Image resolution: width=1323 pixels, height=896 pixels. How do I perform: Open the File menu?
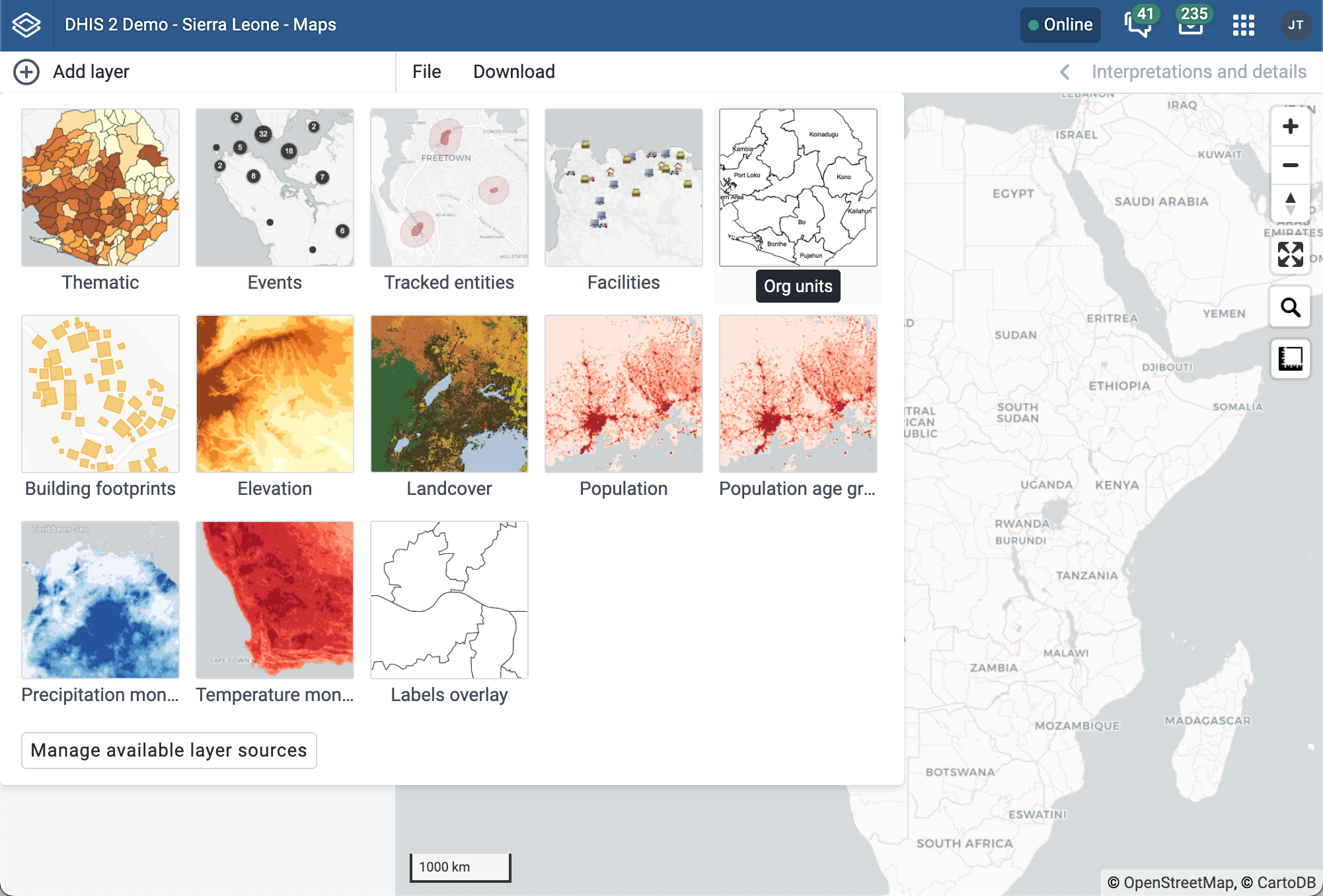click(x=426, y=71)
